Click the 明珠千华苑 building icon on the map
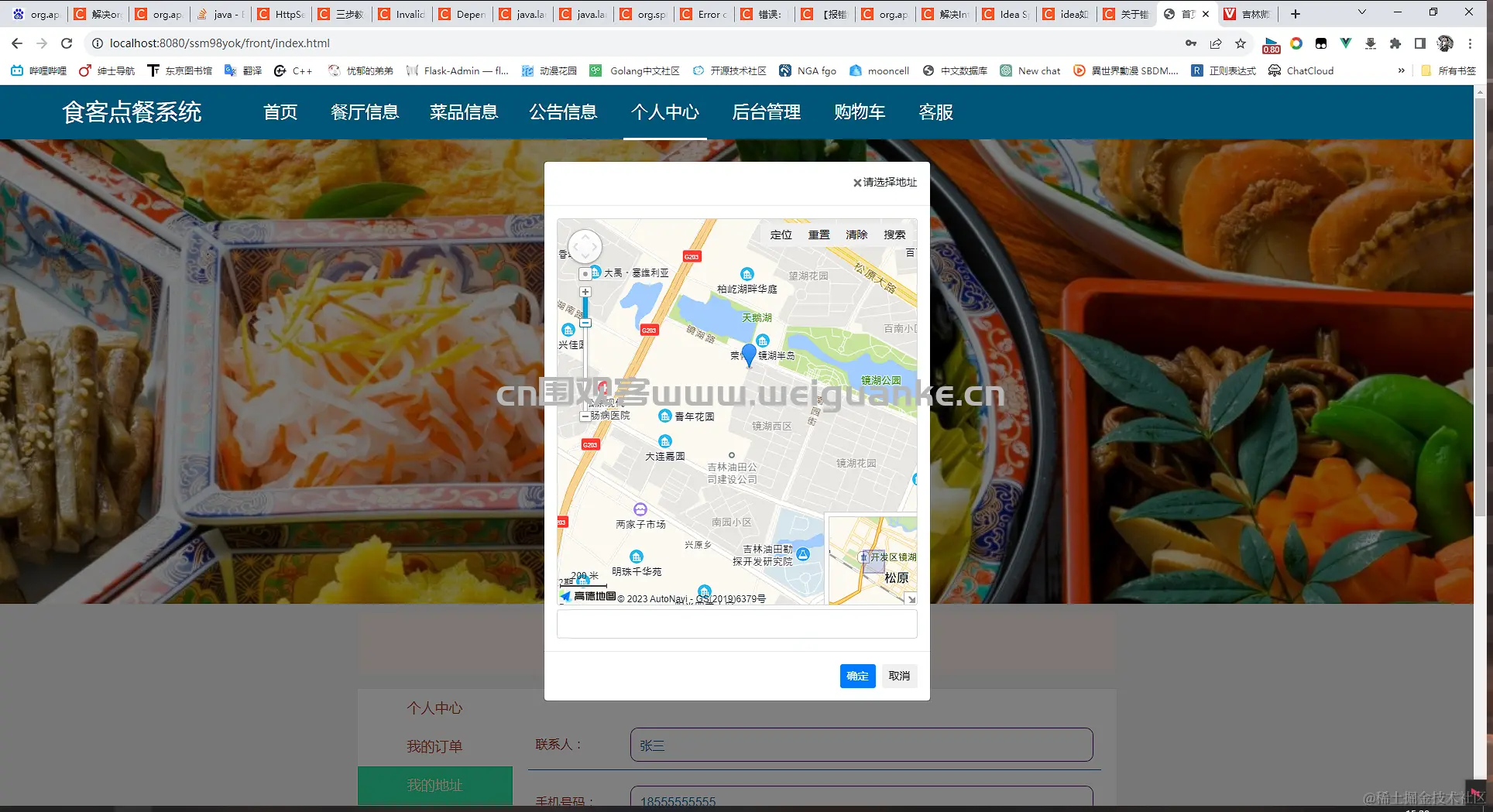Screen dimensions: 1493x812 pos(637,557)
